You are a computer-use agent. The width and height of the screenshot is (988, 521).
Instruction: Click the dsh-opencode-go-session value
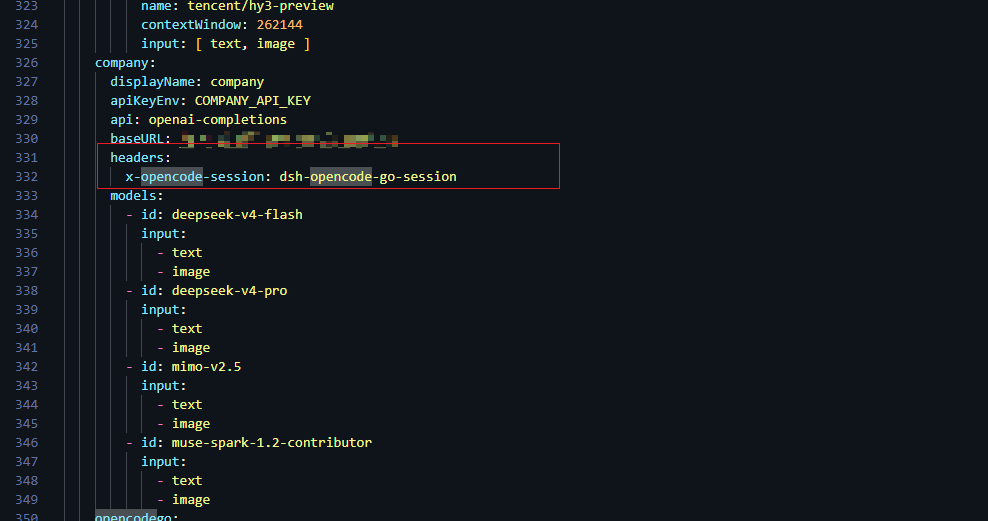pyautogui.click(x=368, y=177)
